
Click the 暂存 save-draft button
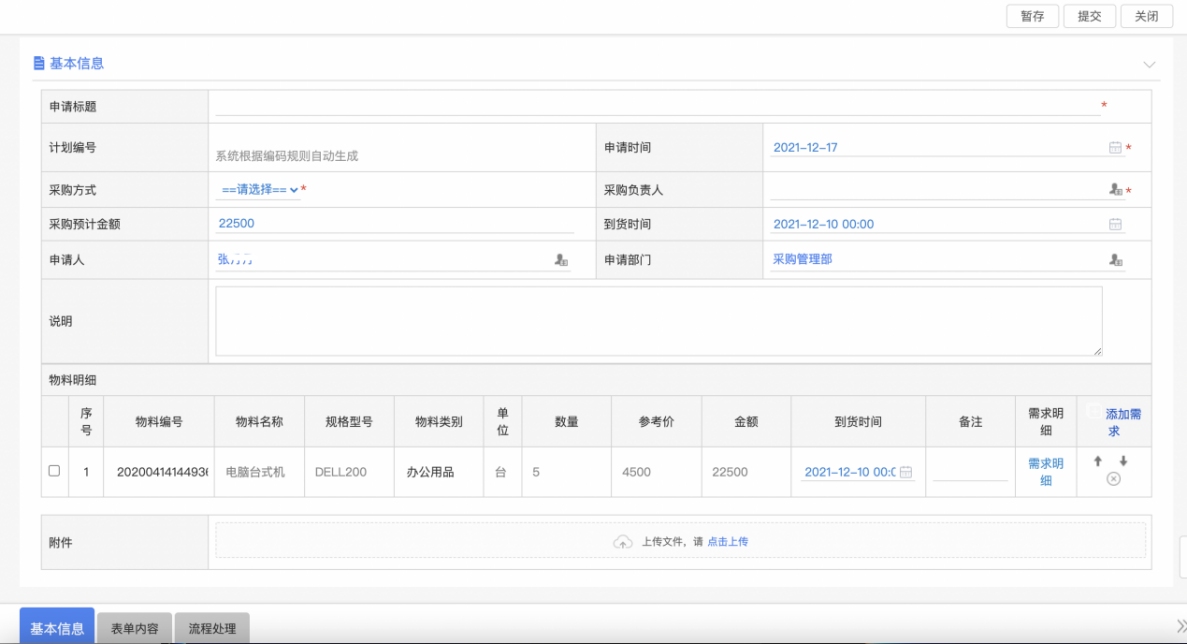[1032, 16]
